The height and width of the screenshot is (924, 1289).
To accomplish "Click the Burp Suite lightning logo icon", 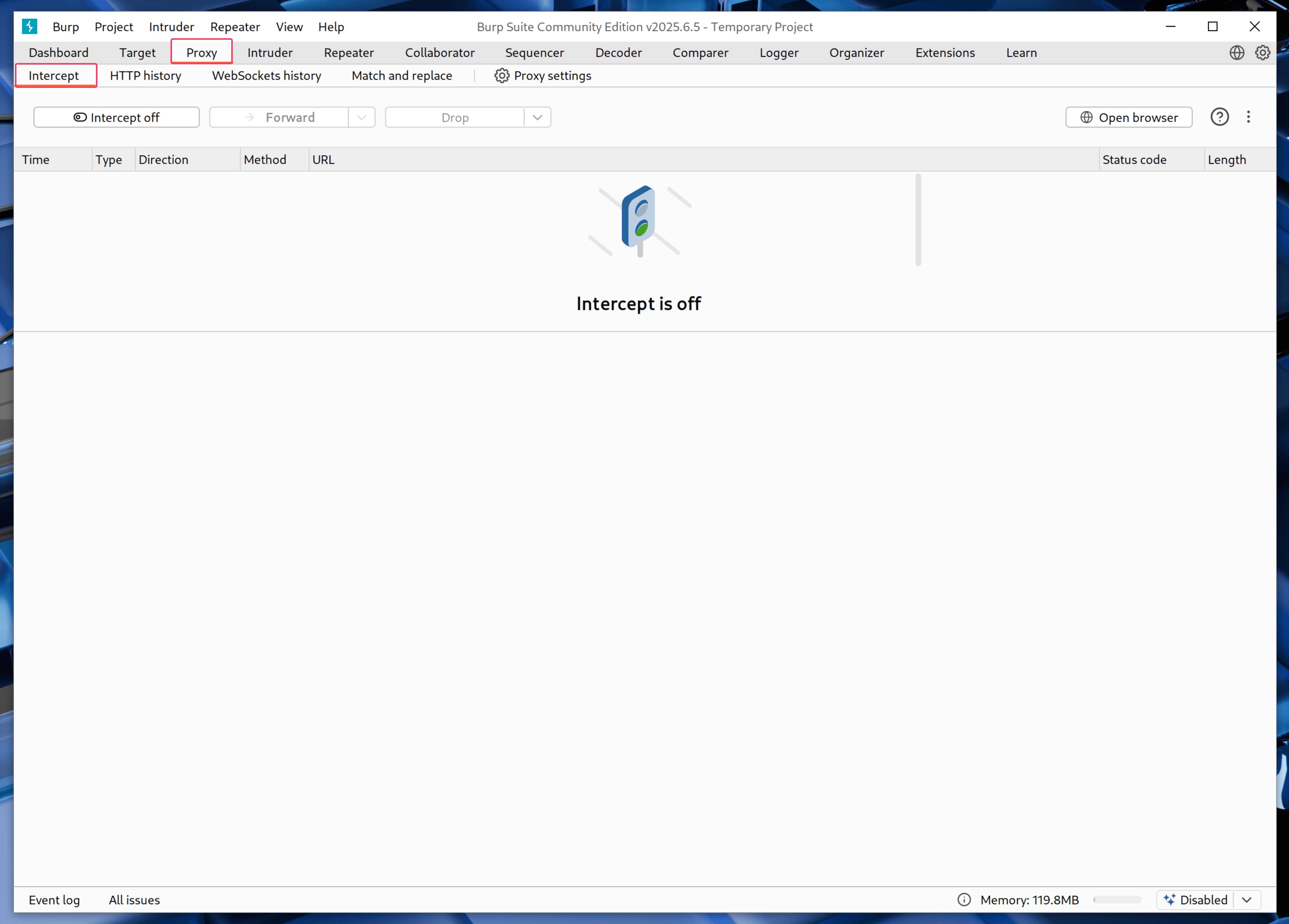I will (29, 26).
